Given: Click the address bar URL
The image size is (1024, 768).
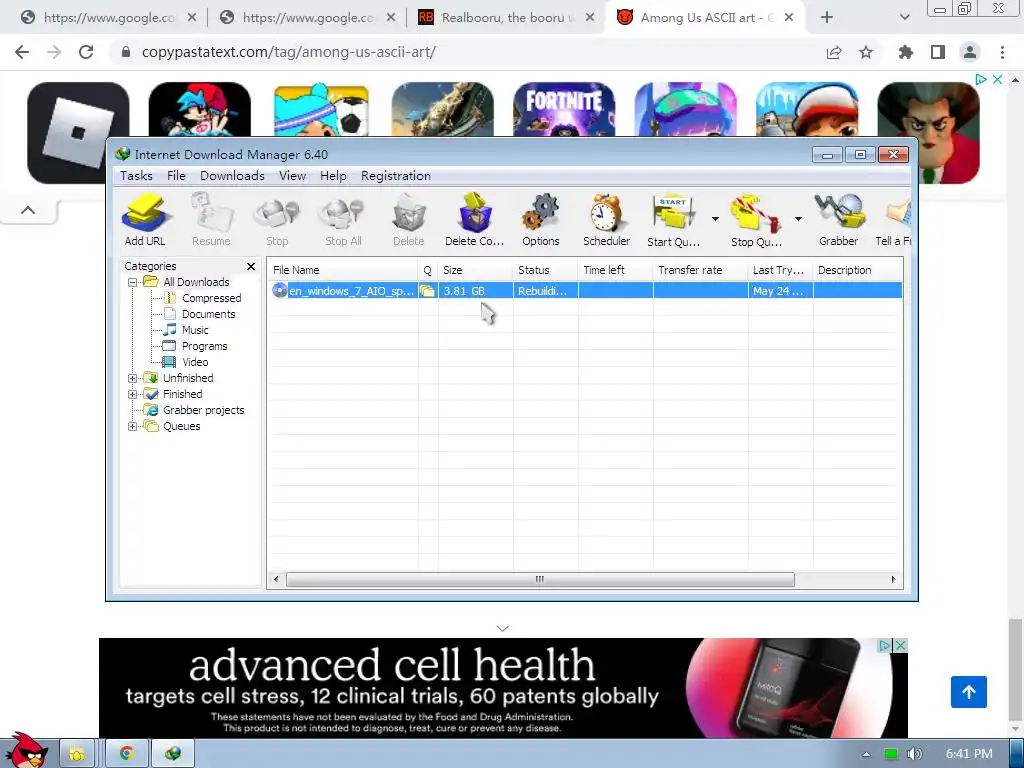Looking at the screenshot, I should [289, 52].
